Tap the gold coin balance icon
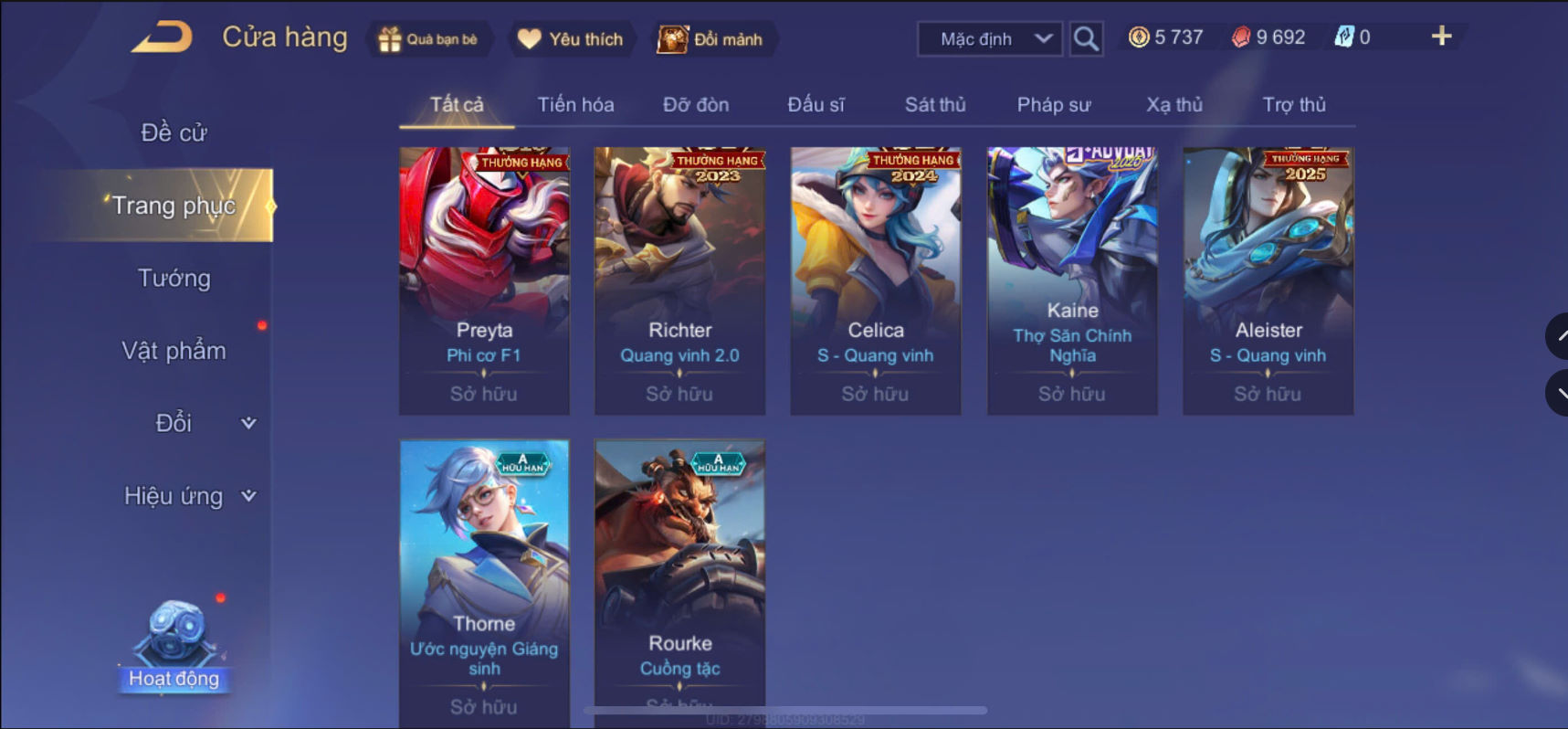Image resolution: width=1568 pixels, height=729 pixels. click(1139, 37)
